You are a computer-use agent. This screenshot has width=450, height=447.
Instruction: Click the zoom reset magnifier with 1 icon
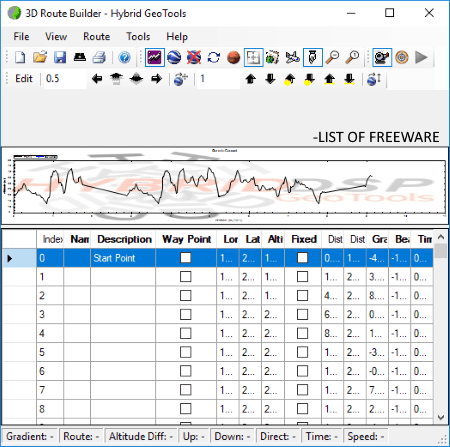tap(352, 57)
